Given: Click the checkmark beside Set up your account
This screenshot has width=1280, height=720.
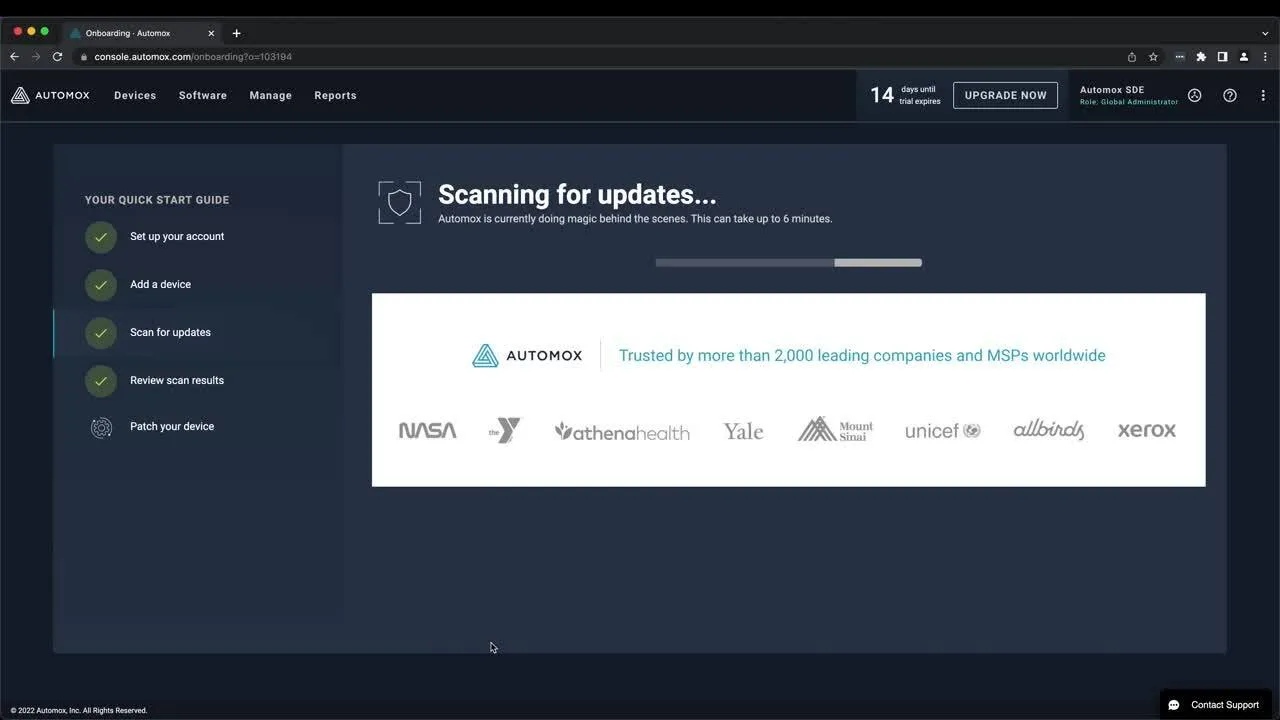Looking at the screenshot, I should point(100,237).
